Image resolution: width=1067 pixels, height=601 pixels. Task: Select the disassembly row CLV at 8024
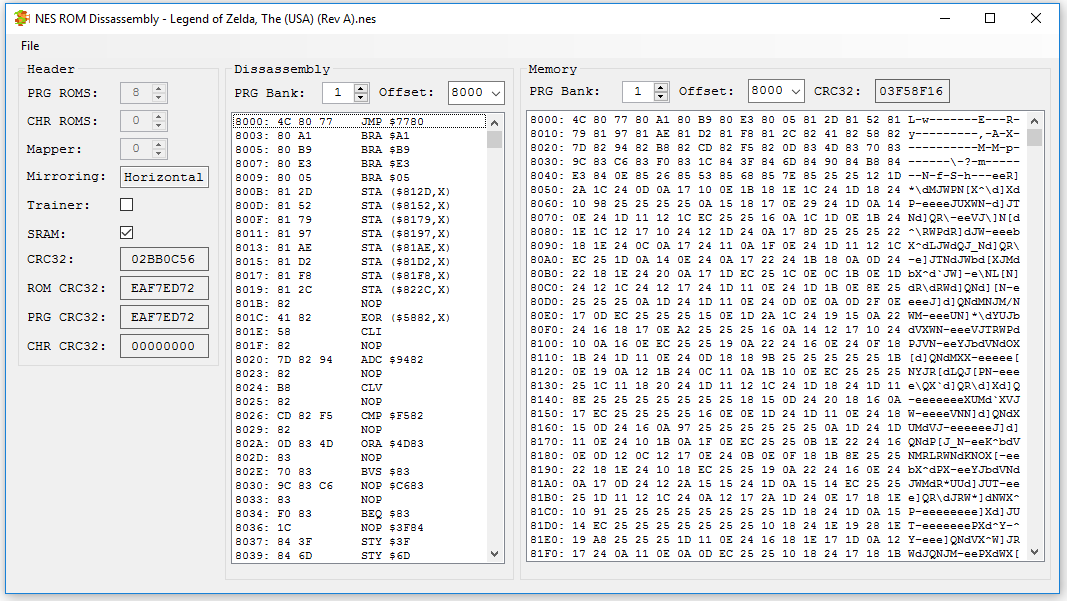point(359,387)
